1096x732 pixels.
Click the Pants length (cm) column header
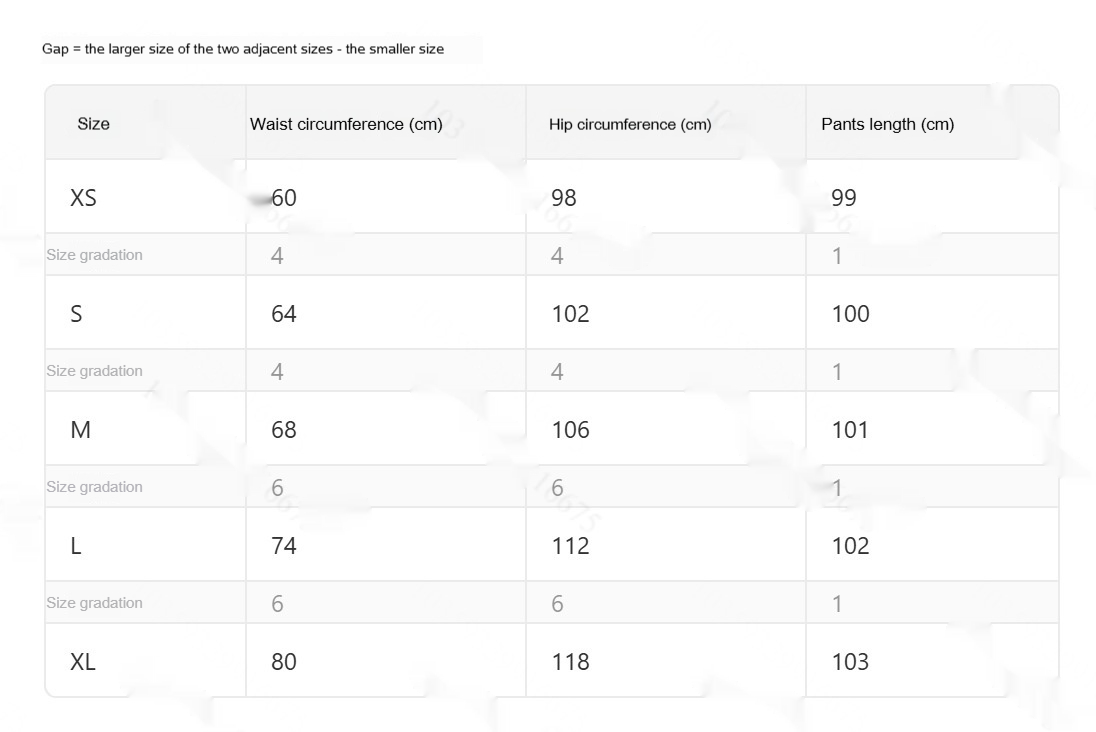click(x=887, y=124)
